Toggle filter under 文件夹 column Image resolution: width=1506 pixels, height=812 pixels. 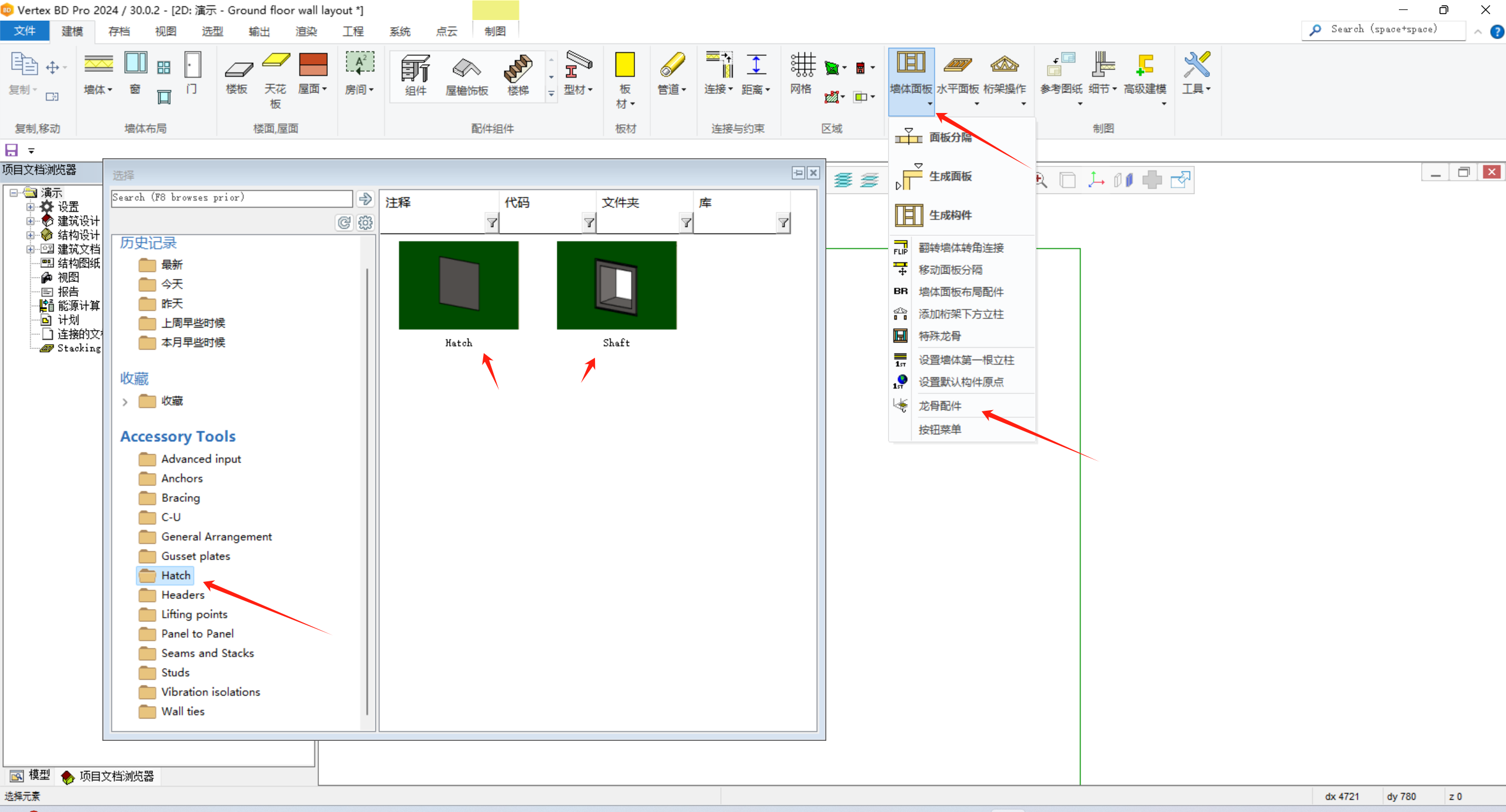686,223
